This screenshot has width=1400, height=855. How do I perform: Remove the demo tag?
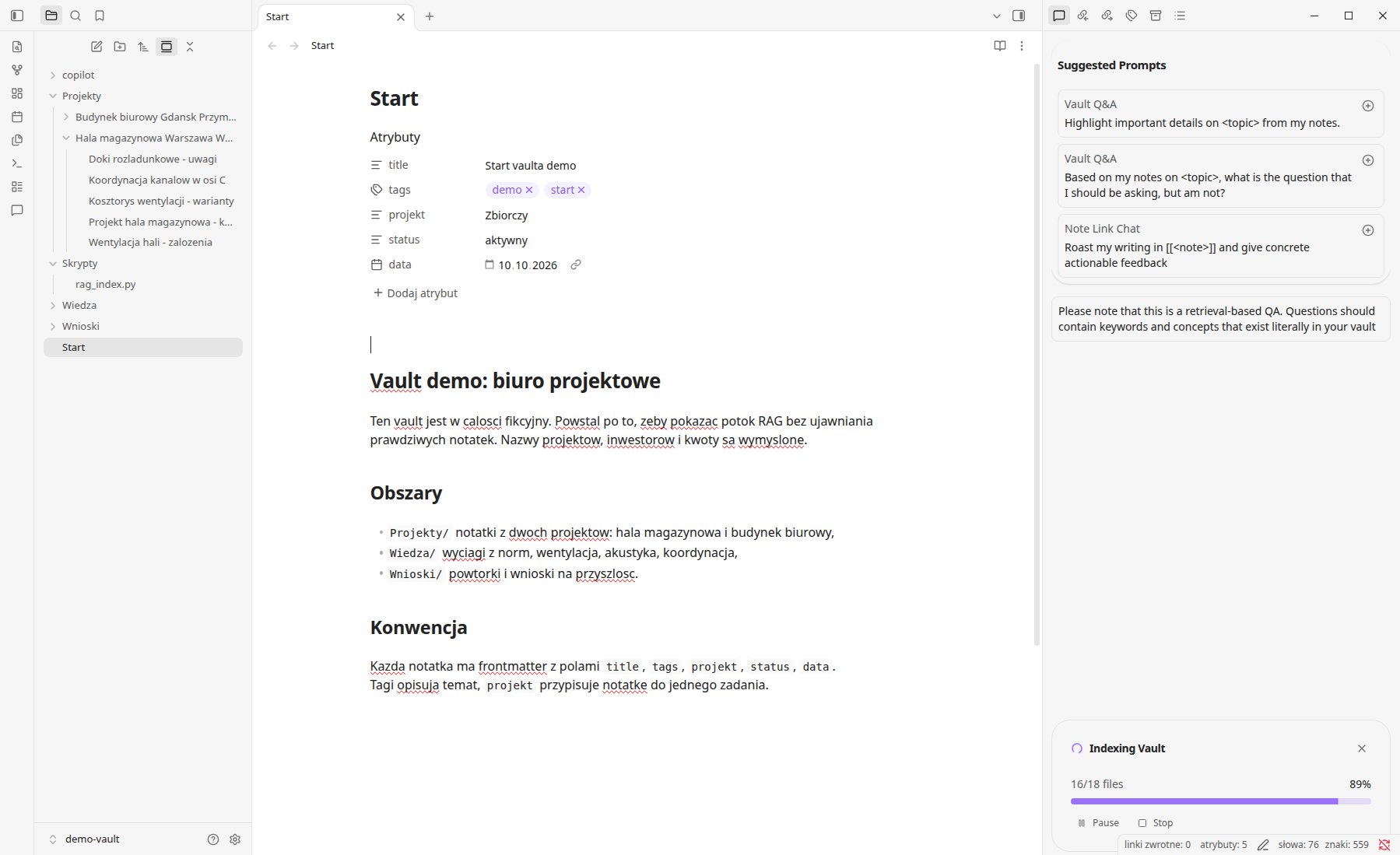pos(529,190)
